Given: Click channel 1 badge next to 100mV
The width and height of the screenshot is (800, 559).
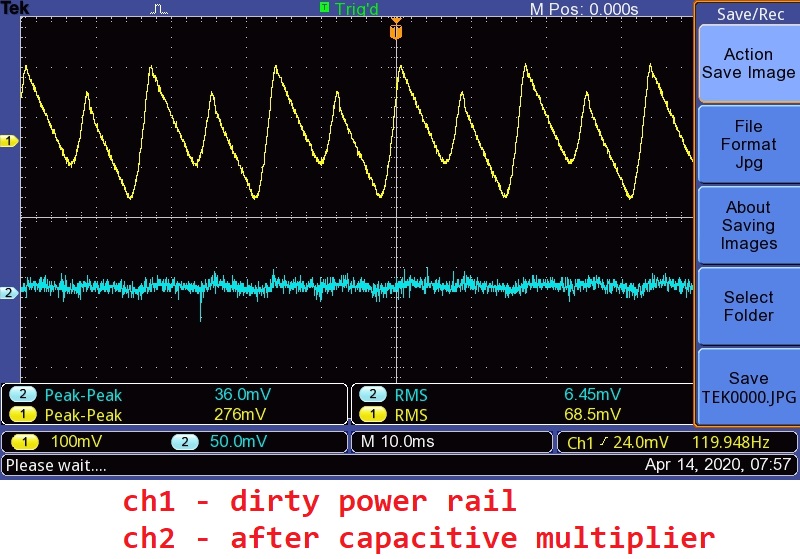Looking at the screenshot, I should pyautogui.click(x=24, y=442).
